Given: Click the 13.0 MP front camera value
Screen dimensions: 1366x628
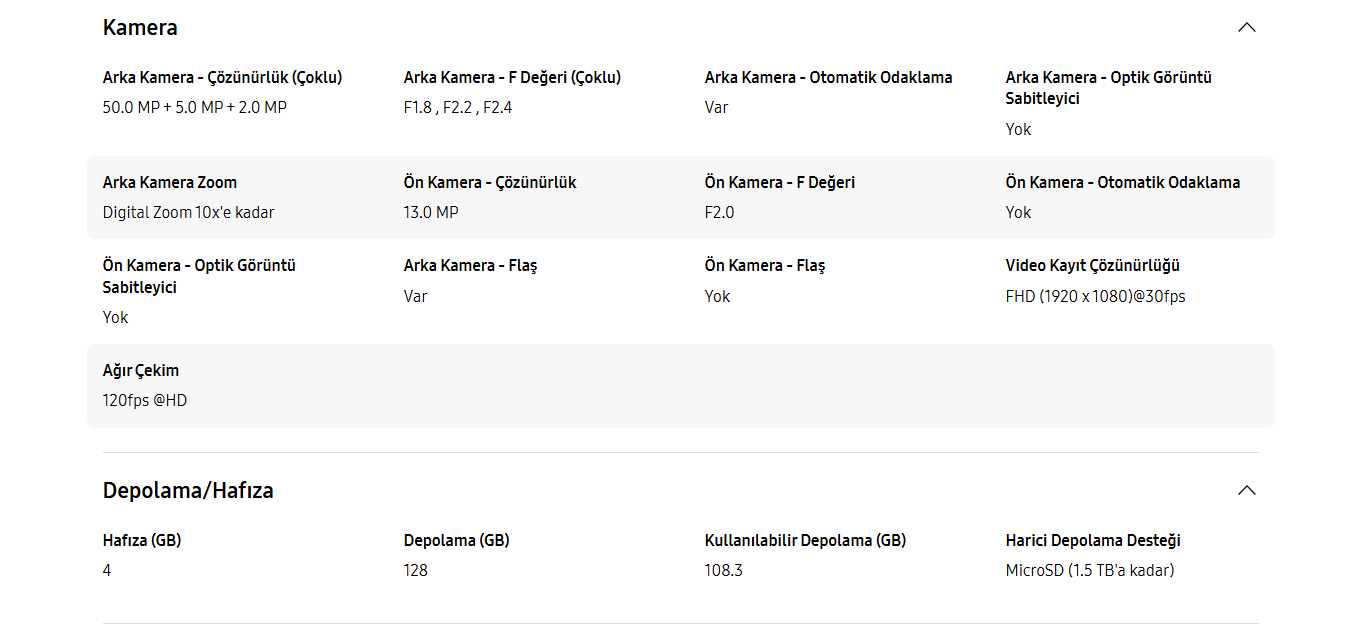Looking at the screenshot, I should 431,212.
